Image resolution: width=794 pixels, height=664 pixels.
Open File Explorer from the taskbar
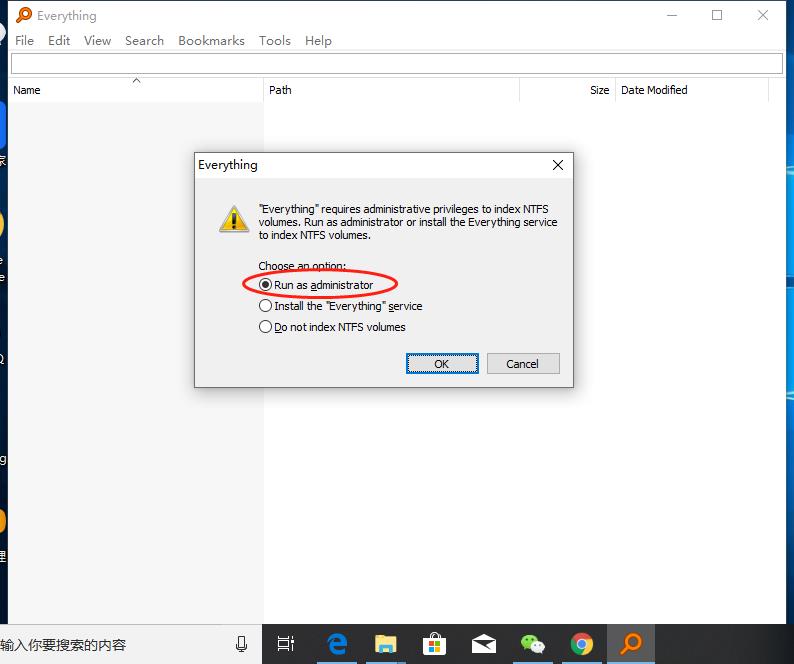386,644
